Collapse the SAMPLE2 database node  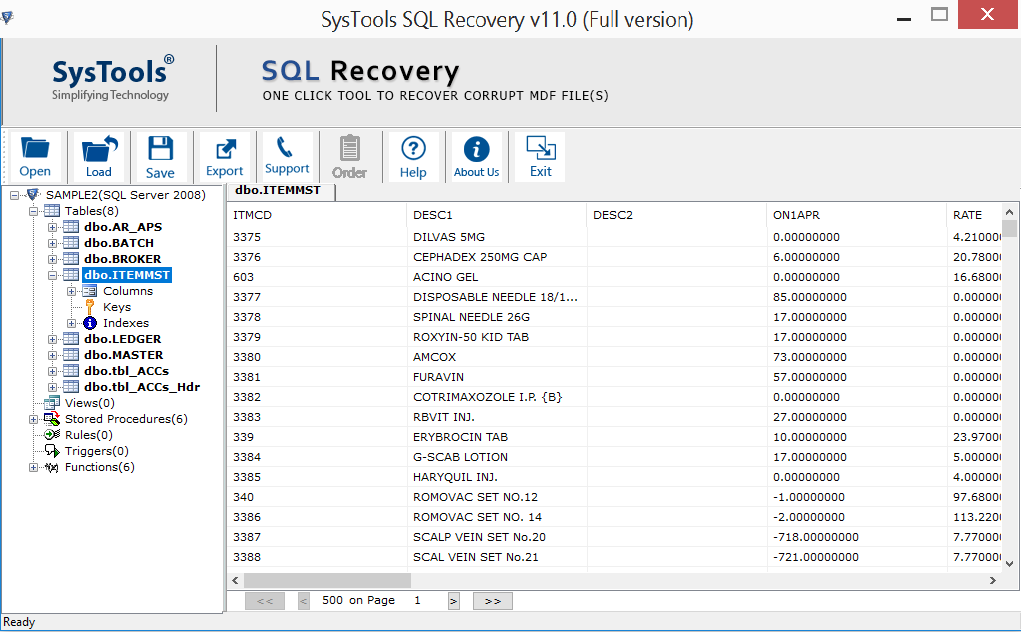click(x=14, y=195)
